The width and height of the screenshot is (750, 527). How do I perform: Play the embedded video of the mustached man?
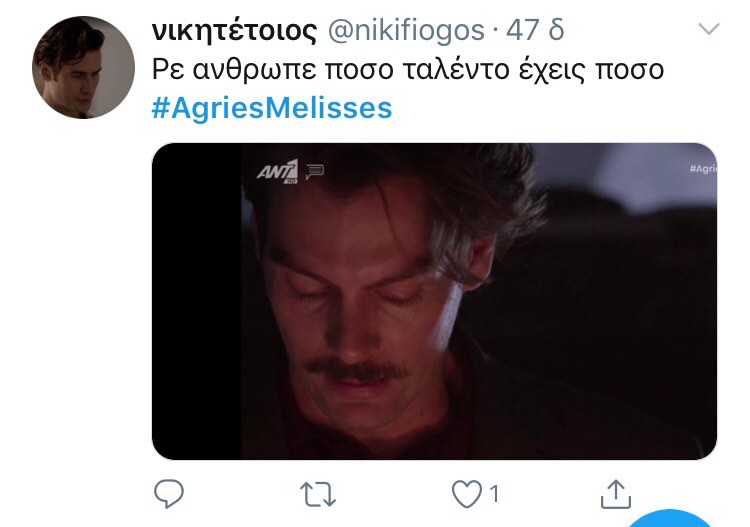click(434, 301)
